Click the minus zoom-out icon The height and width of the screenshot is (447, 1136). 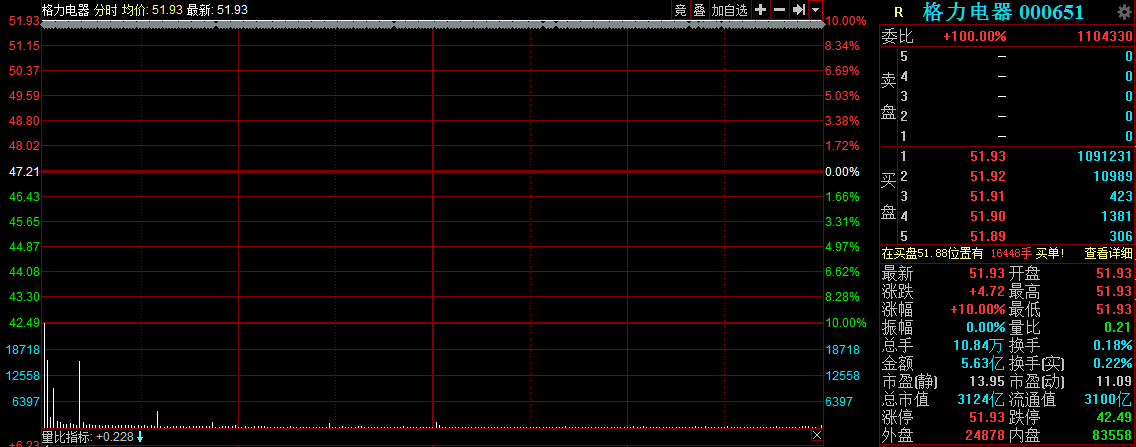[x=779, y=10]
